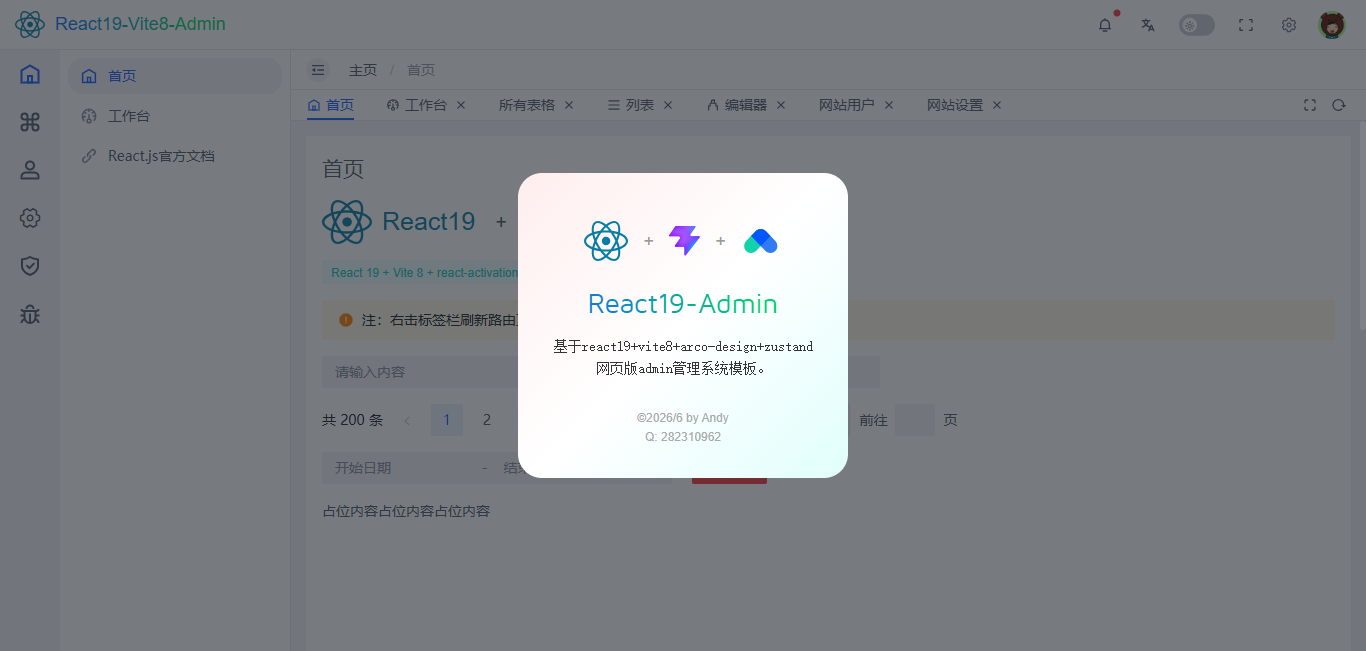Enter fullscreen from the header icon
This screenshot has width=1366, height=651.
(1246, 25)
